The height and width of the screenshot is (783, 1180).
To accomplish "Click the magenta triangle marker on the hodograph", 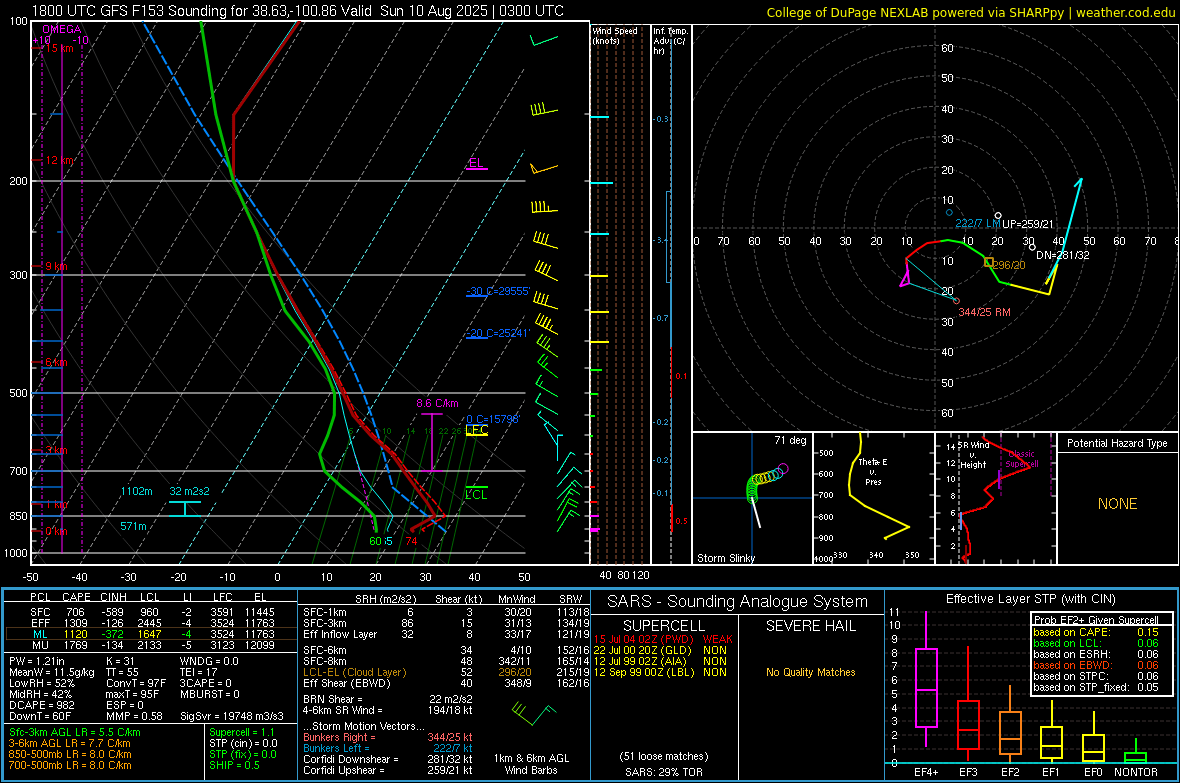I will point(905,281).
